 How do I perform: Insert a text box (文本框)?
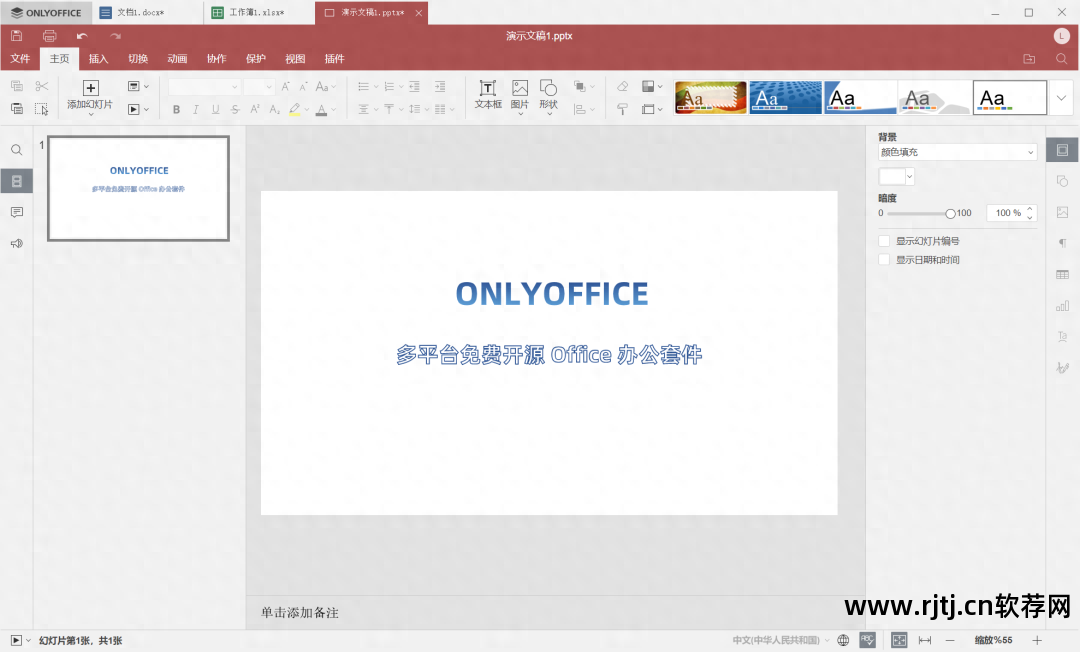pyautogui.click(x=488, y=94)
